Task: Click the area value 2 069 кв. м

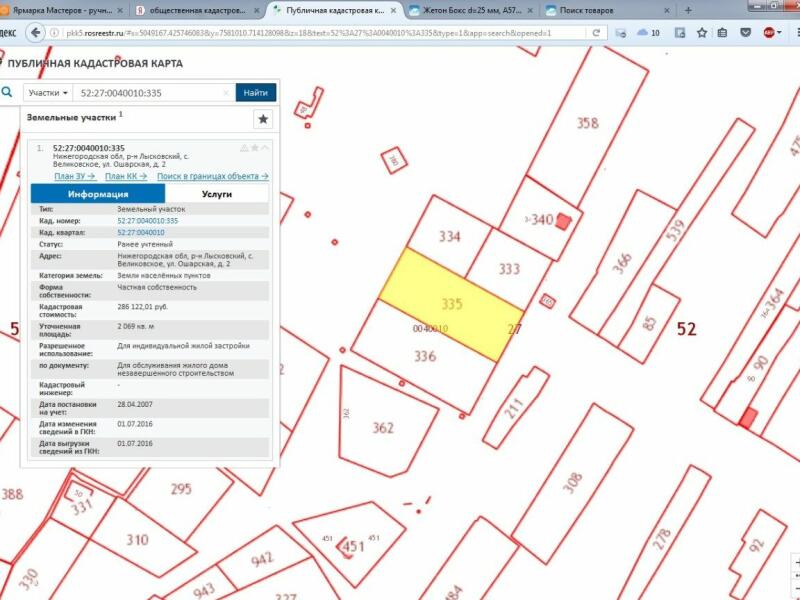Action: click(136, 326)
